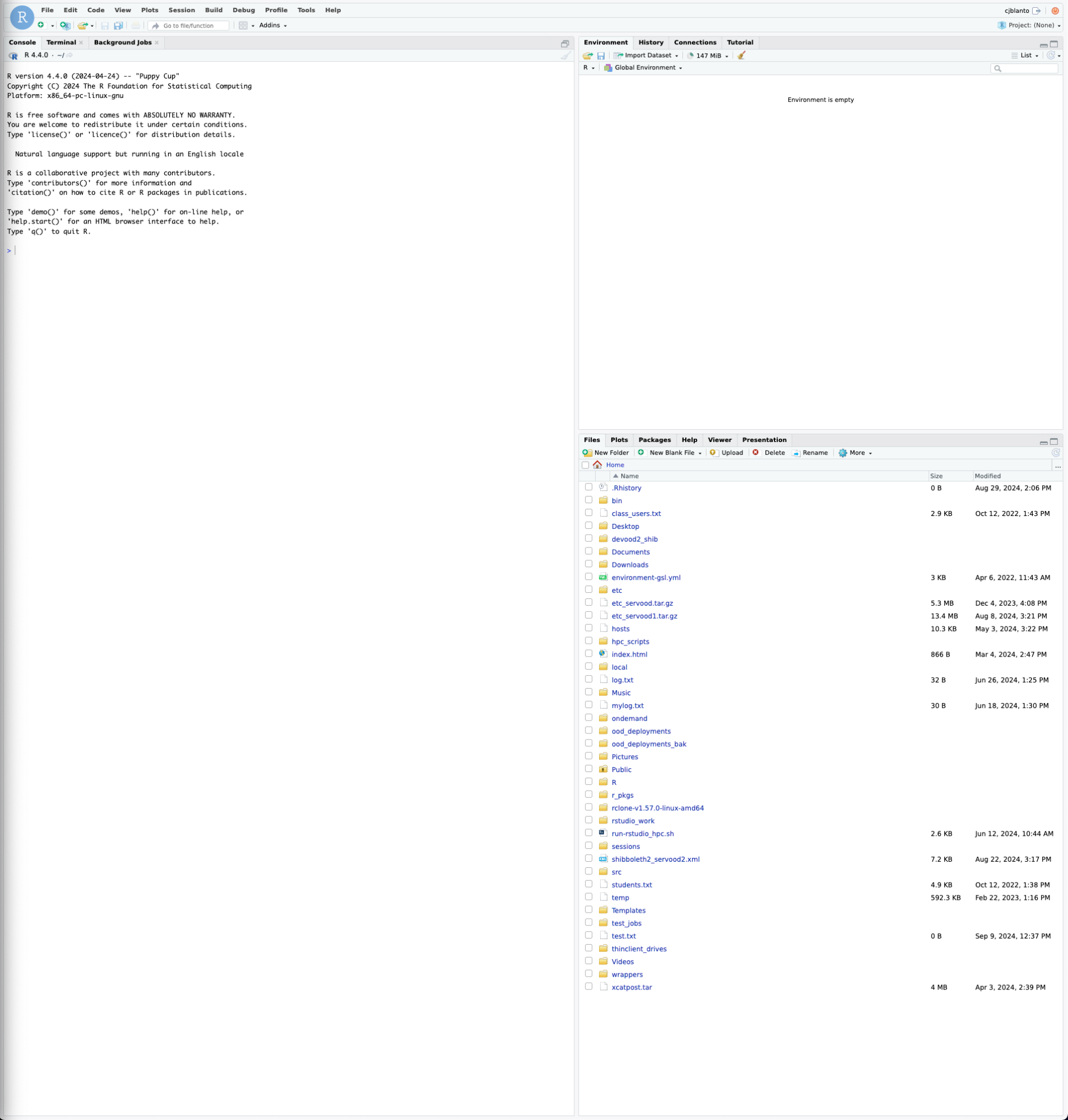Open the 147 MiB memory usage dropdown
This screenshot has width=1068, height=1120.
(708, 55)
